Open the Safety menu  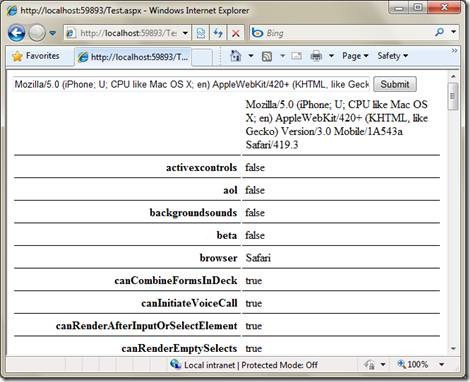392,56
